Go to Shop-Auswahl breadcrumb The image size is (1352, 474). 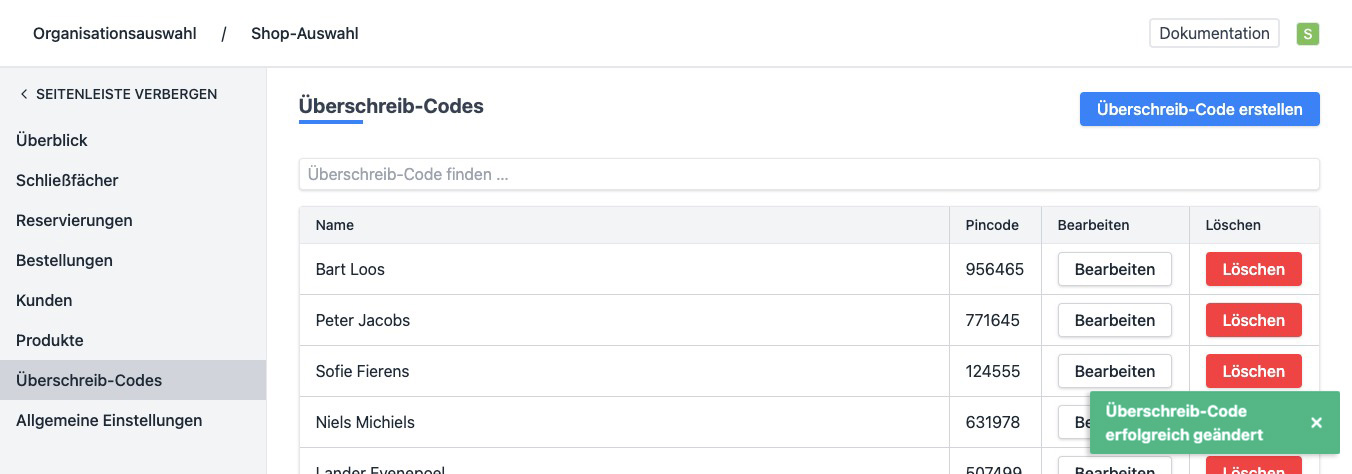tap(304, 34)
